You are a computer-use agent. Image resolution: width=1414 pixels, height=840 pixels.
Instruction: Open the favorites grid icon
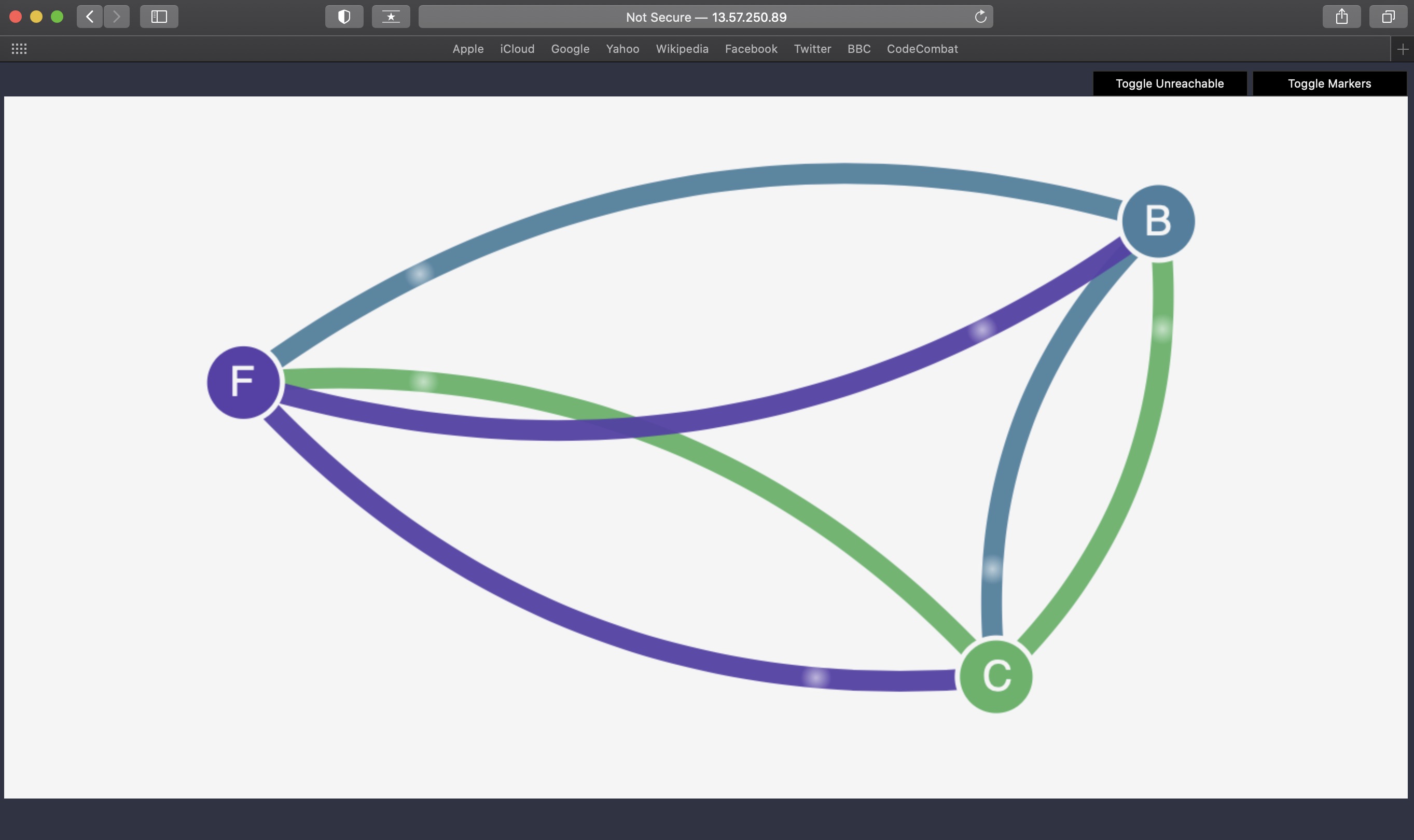pyautogui.click(x=19, y=49)
